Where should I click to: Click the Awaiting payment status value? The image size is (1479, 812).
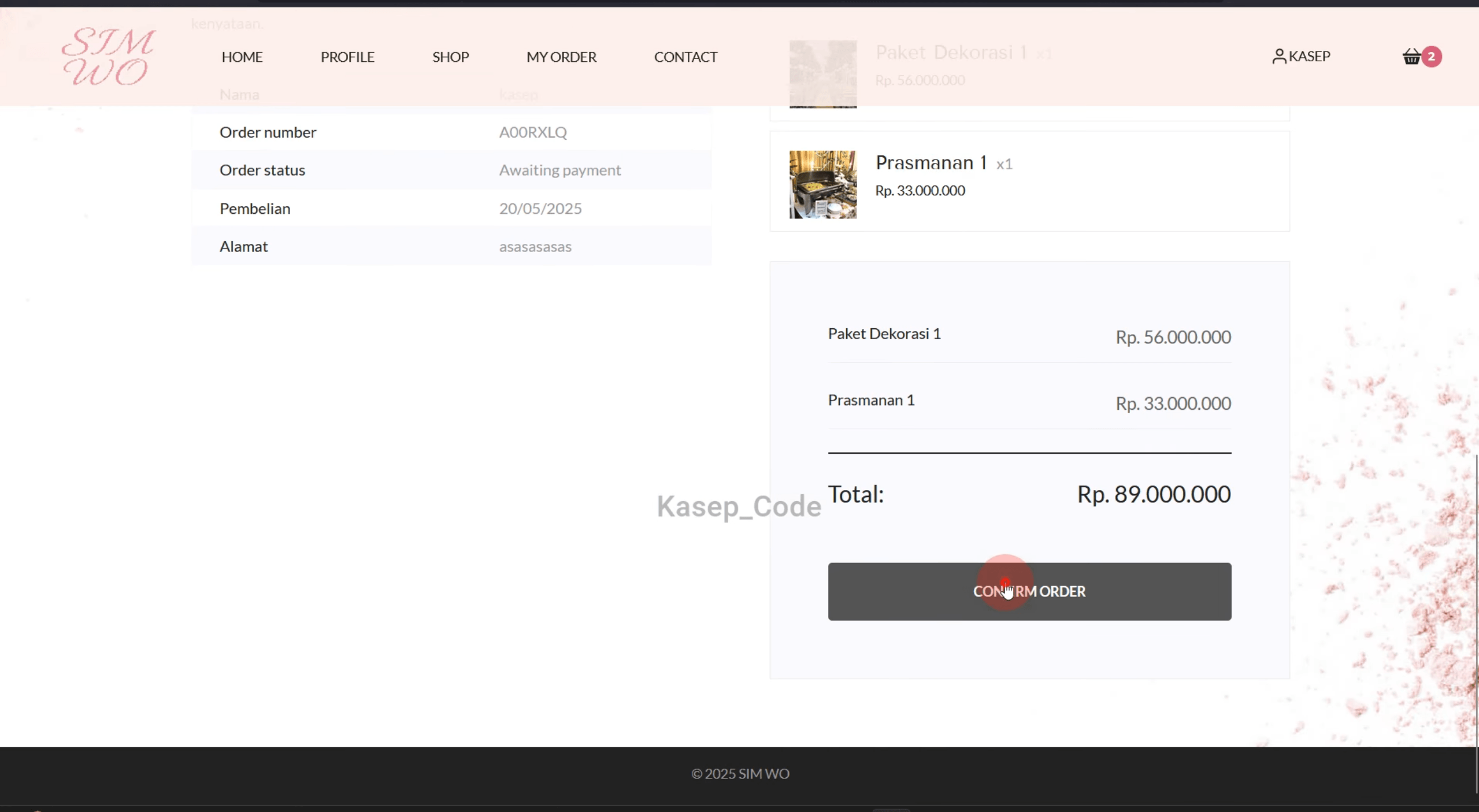point(560,170)
